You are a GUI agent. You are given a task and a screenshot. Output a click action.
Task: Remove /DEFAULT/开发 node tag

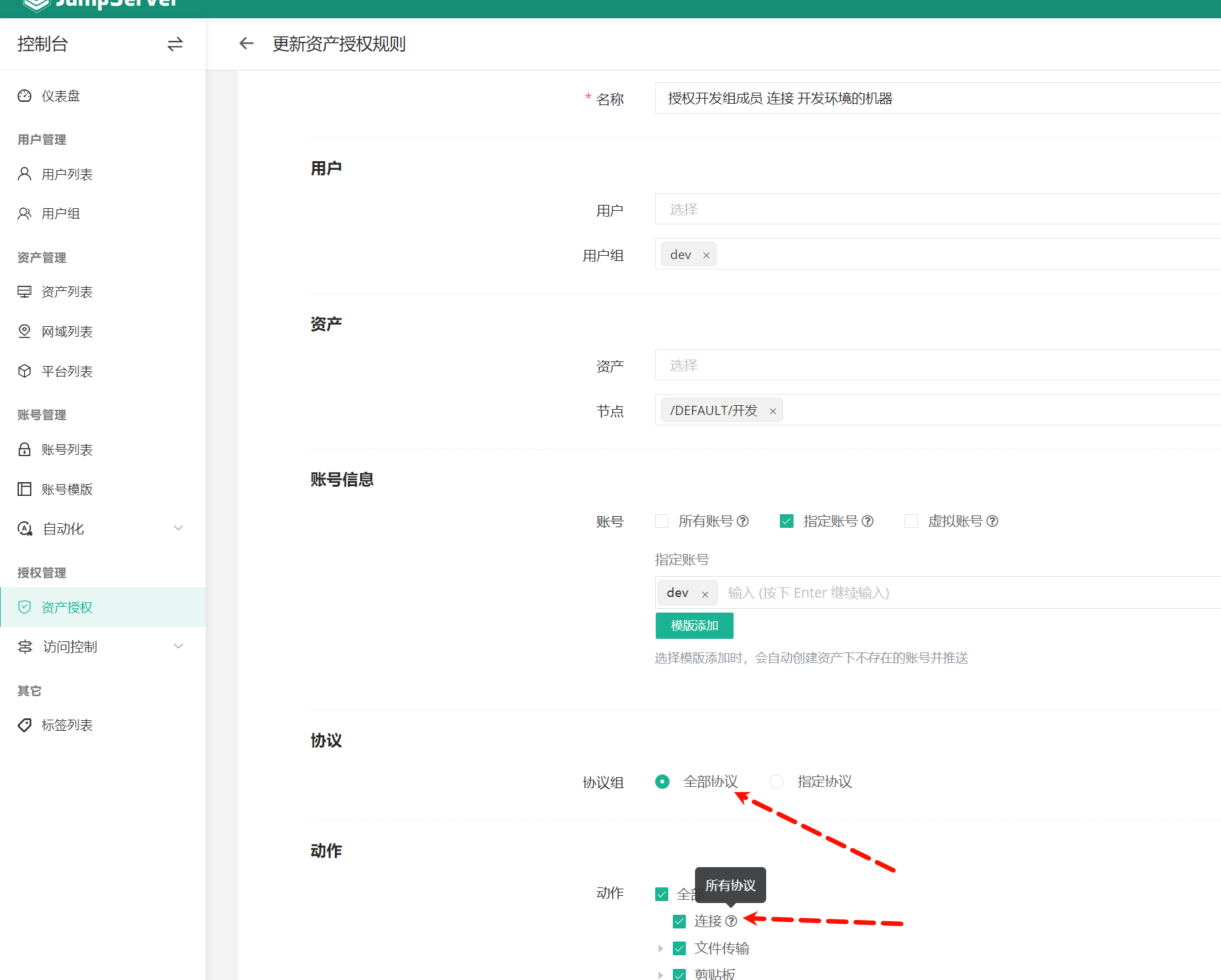[x=773, y=412]
